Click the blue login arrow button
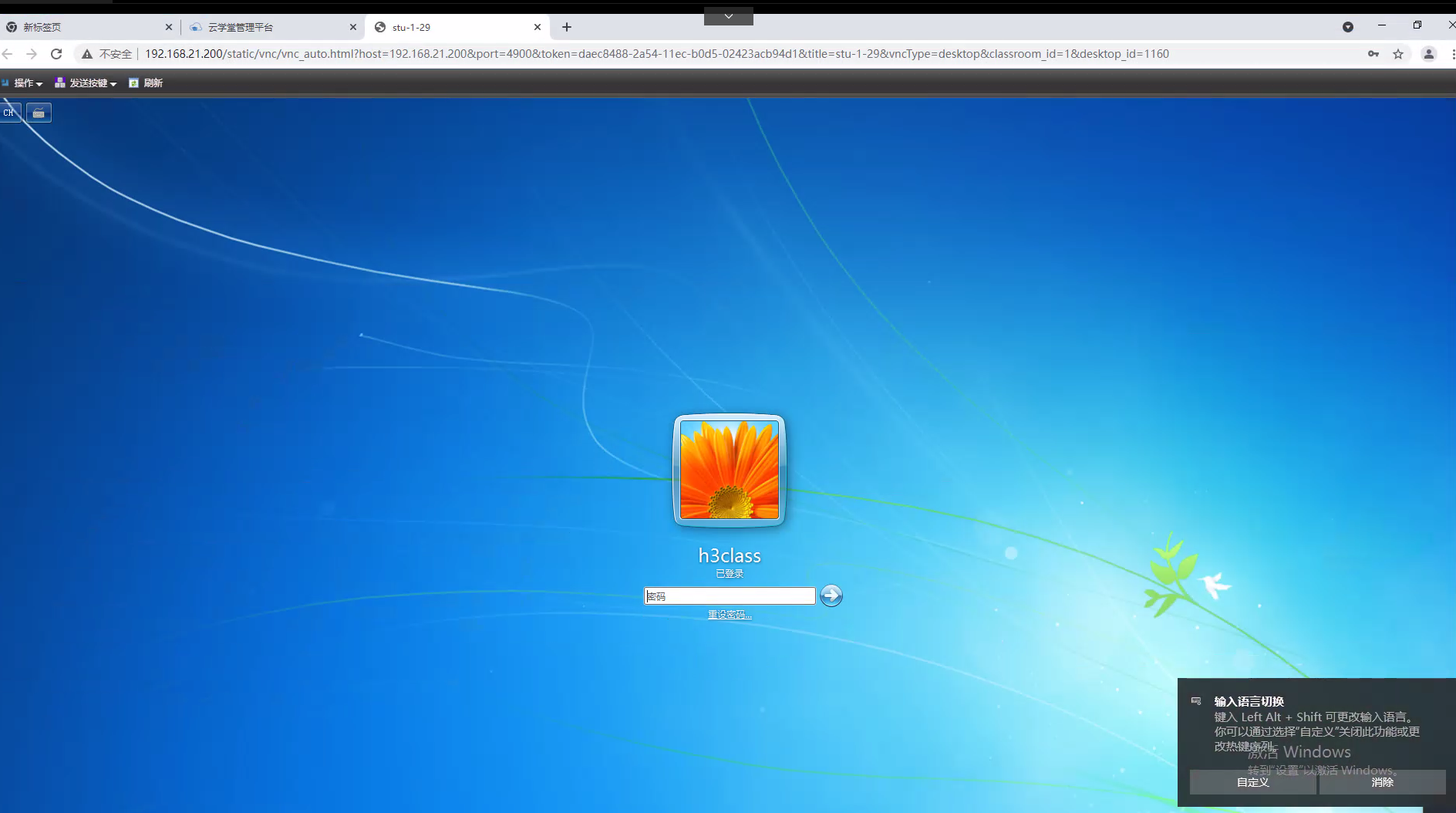Screen dimensions: 1456x813 (831, 595)
